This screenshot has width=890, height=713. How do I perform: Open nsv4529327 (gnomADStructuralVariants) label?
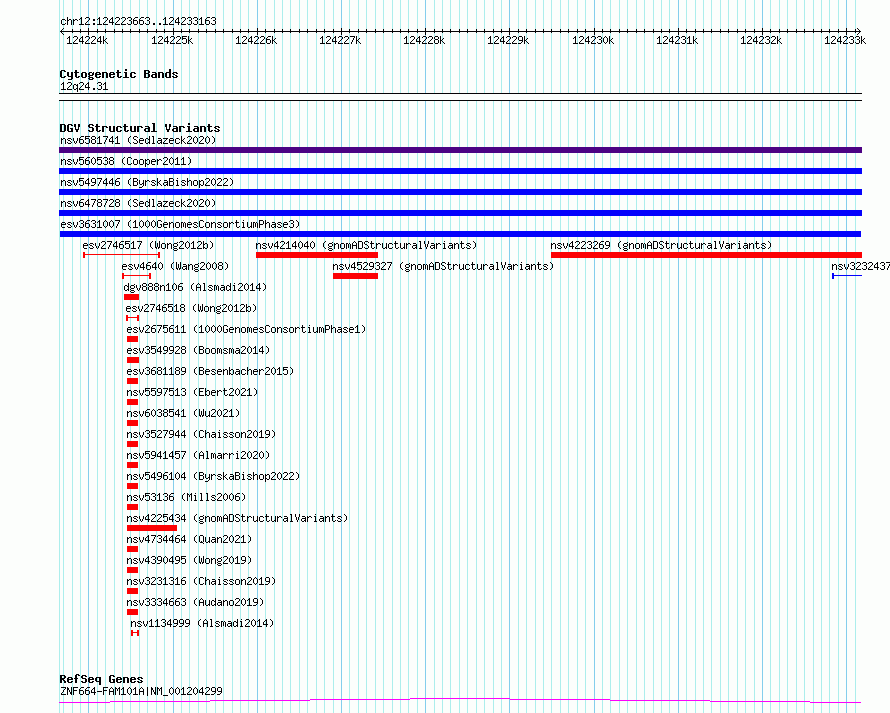tap(443, 266)
